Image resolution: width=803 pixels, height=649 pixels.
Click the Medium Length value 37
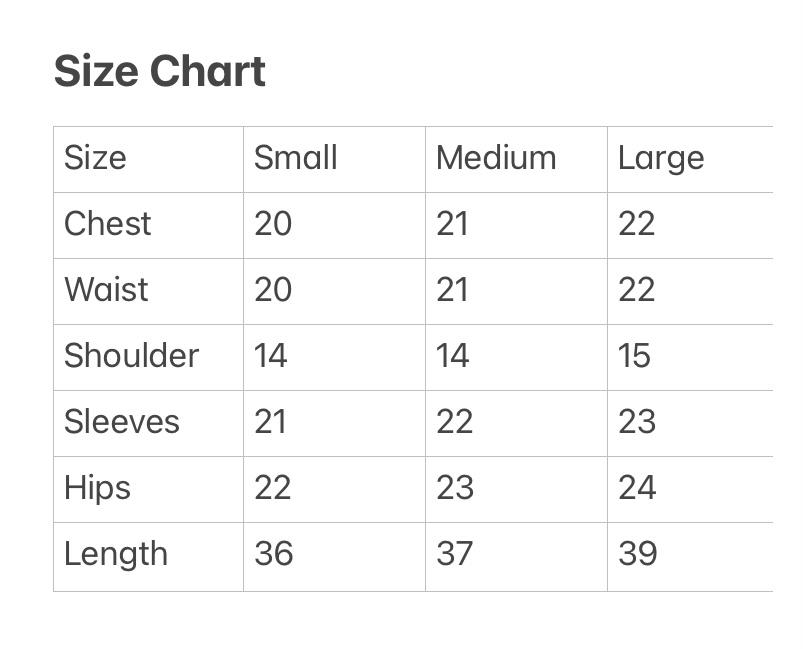[455, 554]
